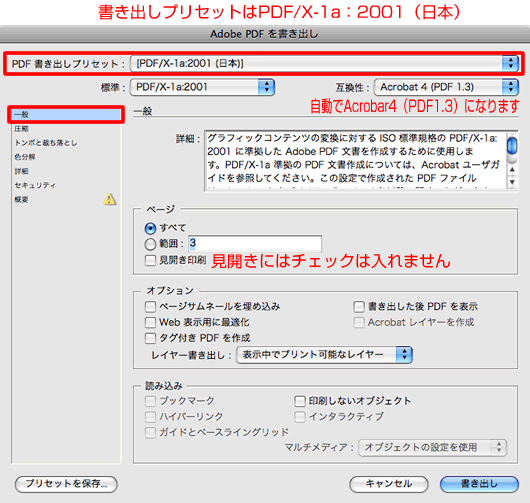The image size is (530, 503).
Task: Enable ページサムネールを埋め込み checkbox
Action: tap(150, 307)
